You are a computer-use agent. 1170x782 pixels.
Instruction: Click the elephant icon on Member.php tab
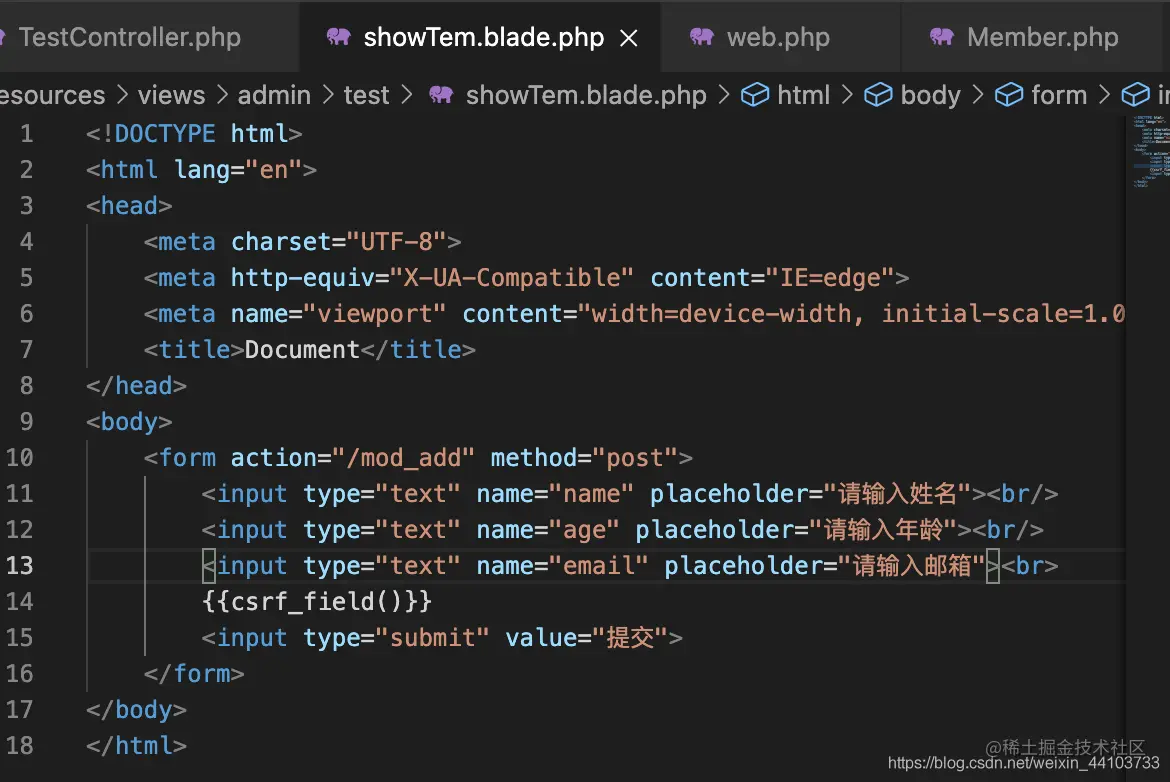942,37
